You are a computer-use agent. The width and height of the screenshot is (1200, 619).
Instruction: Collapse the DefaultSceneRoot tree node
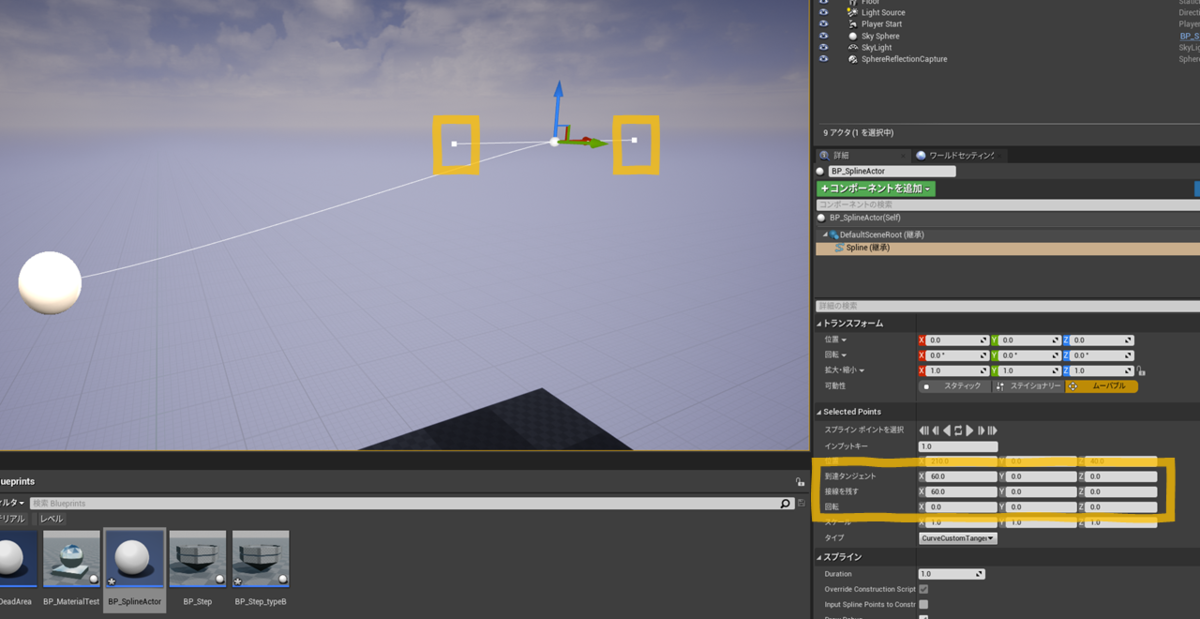click(x=825, y=235)
